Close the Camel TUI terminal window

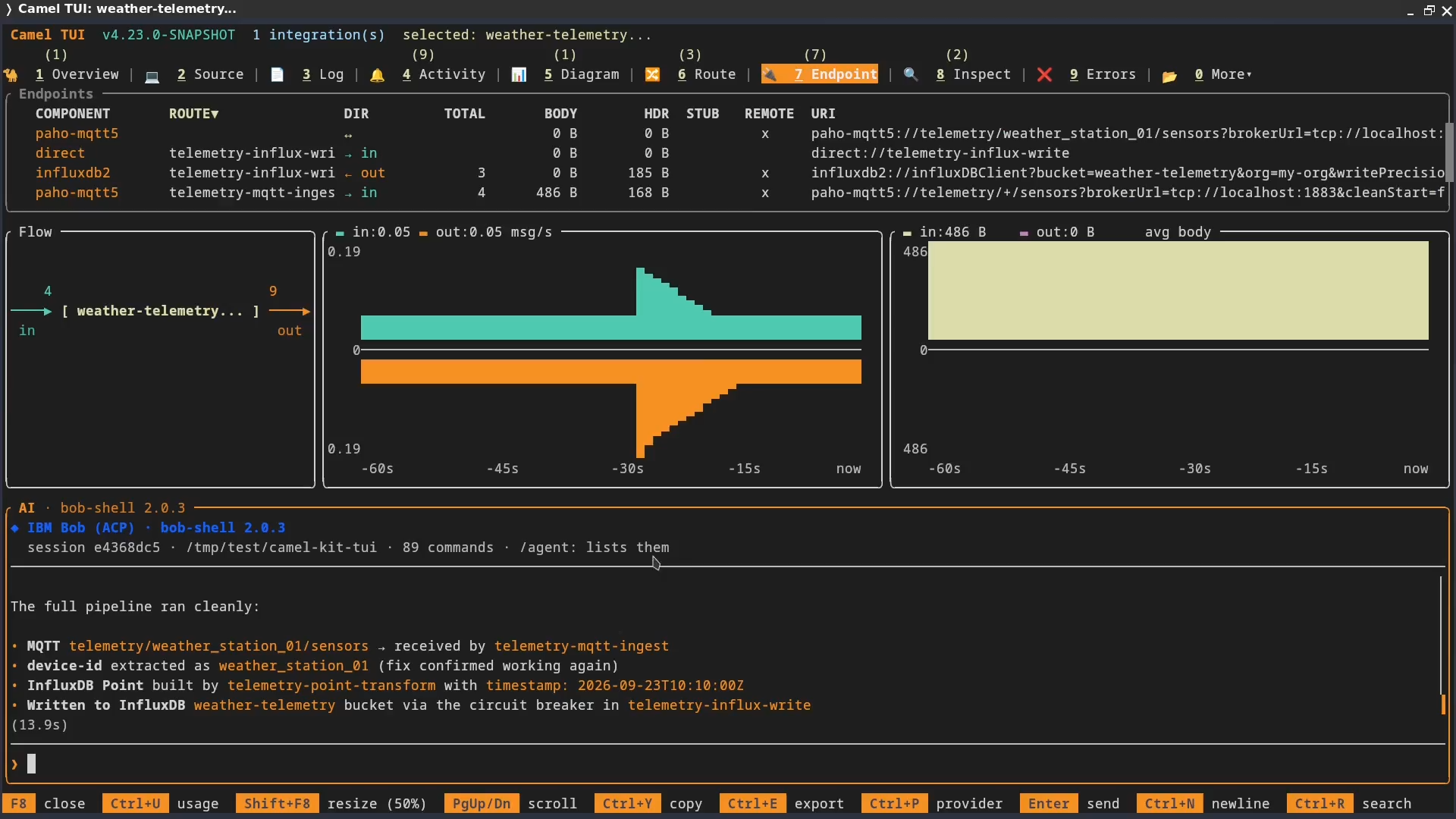pyautogui.click(x=1446, y=11)
